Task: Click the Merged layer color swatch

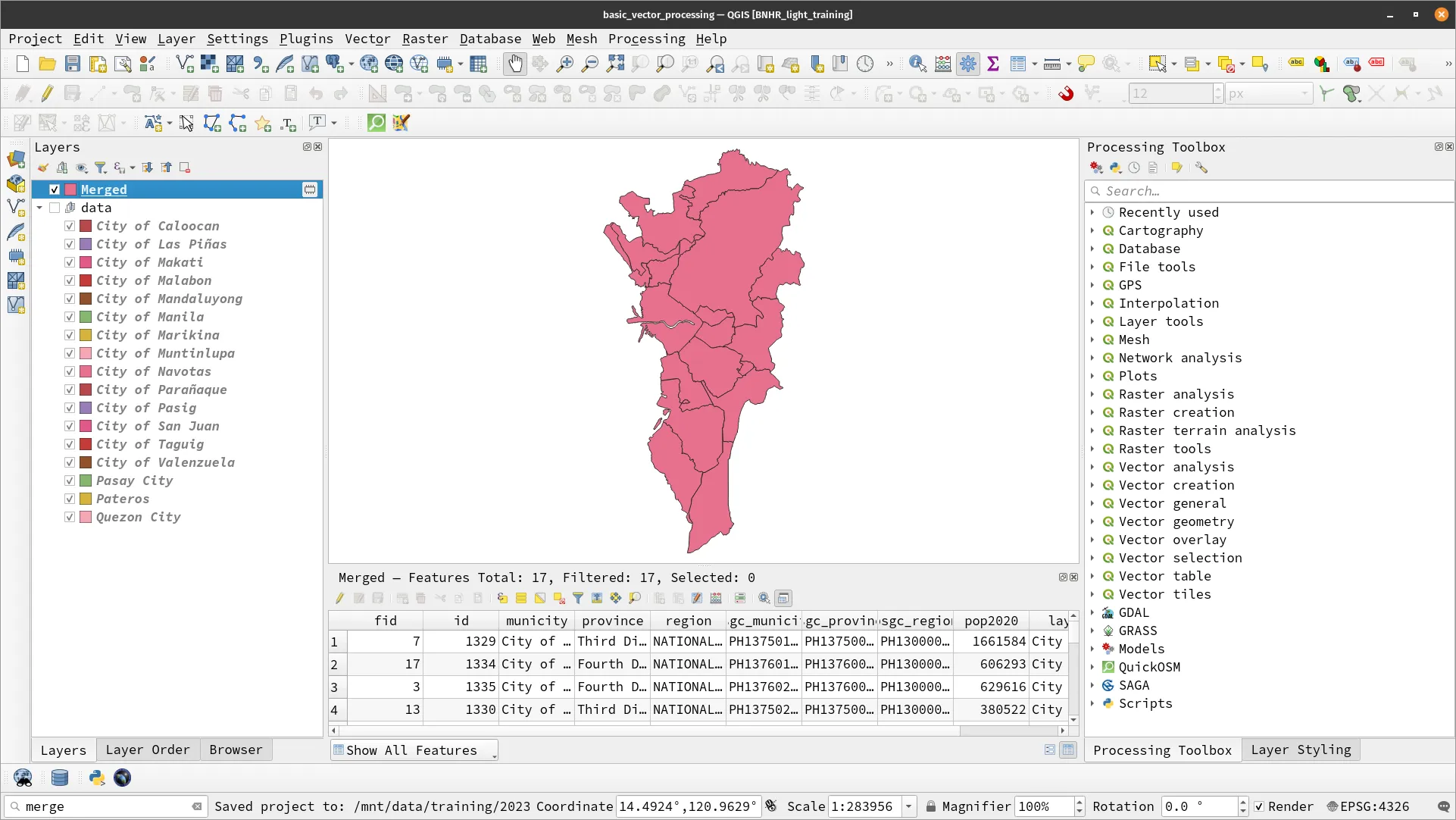Action: [71, 189]
